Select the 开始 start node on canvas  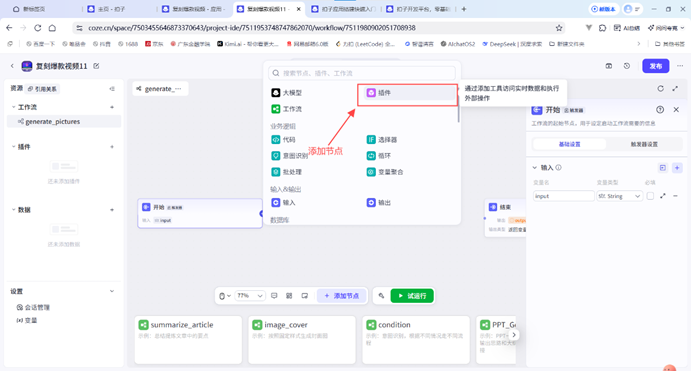(x=200, y=213)
